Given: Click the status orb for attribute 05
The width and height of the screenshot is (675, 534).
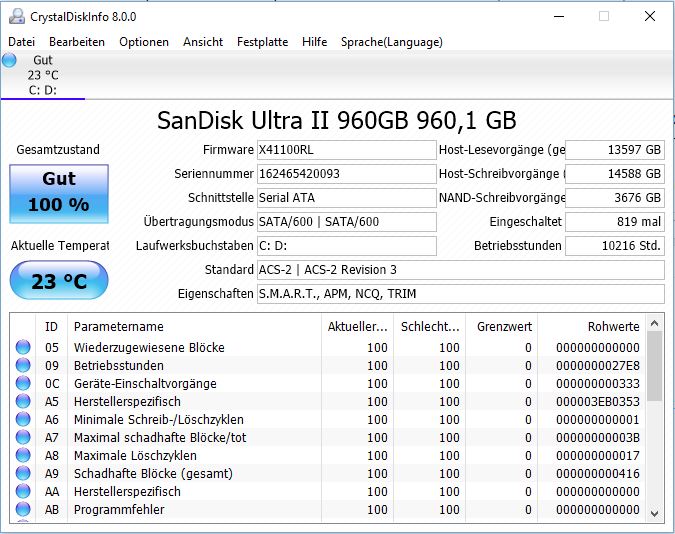Looking at the screenshot, I should (23, 347).
